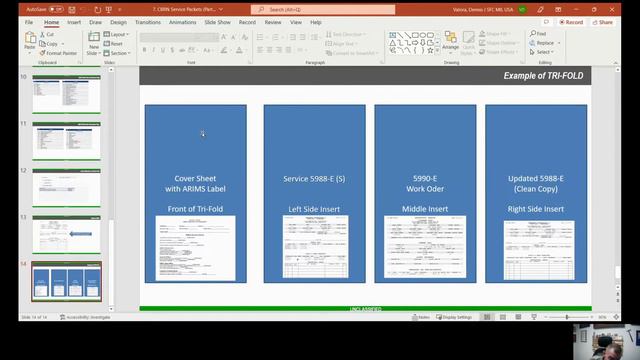The image size is (640, 360).
Task: Click the Comments icon
Action: click(x=546, y=22)
